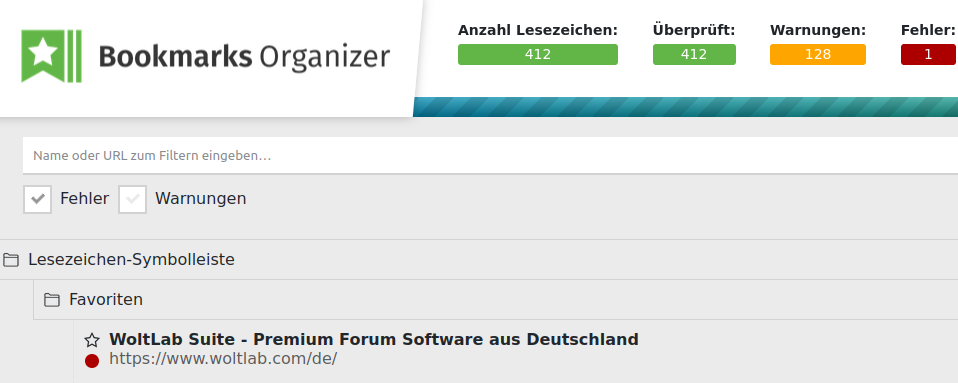Click the red error dot beside the woltlab URL
Viewport: 958px width, 383px height.
[92, 360]
